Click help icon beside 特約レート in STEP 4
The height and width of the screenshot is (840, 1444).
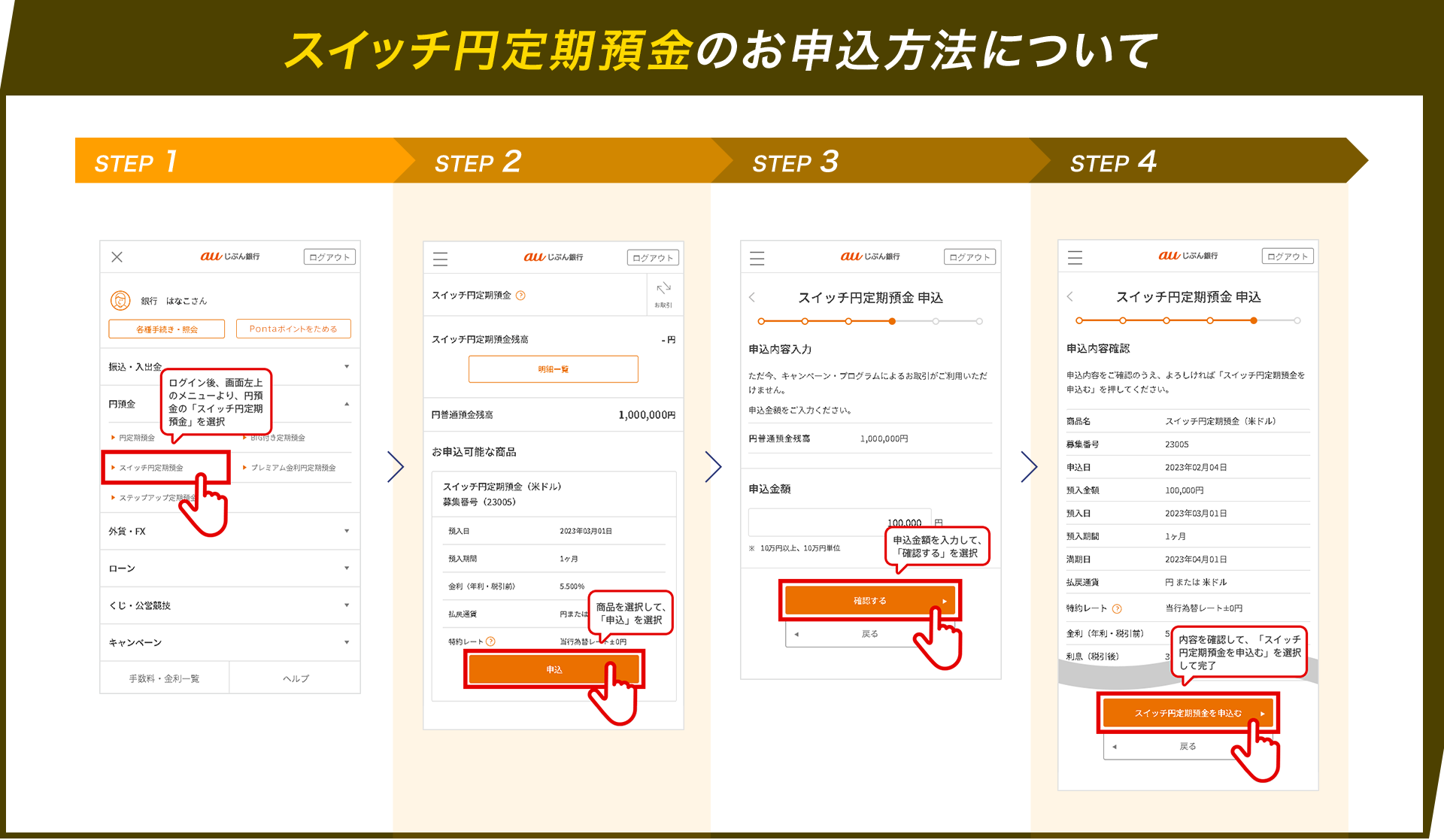tap(1117, 608)
